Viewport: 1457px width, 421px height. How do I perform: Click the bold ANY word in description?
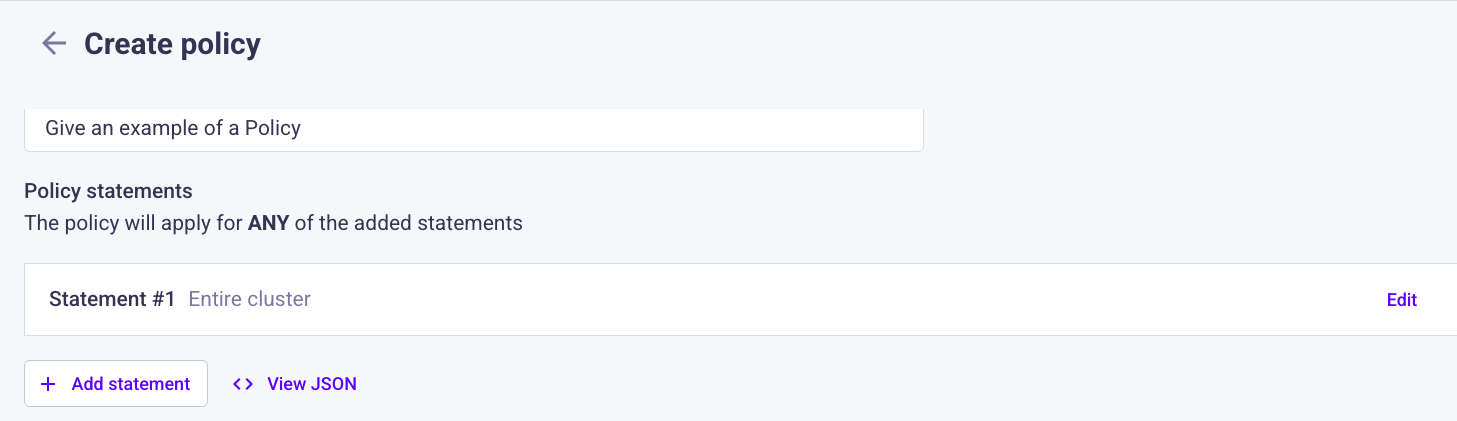pos(268,223)
